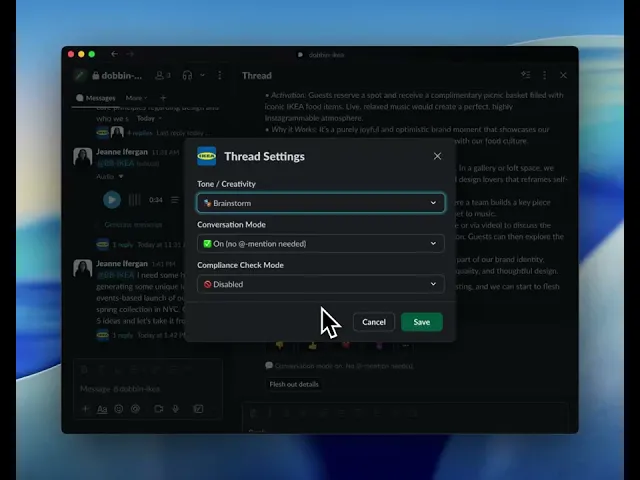The height and width of the screenshot is (480, 640).
Task: Expand the huddle options chevron
Action: click(202, 76)
